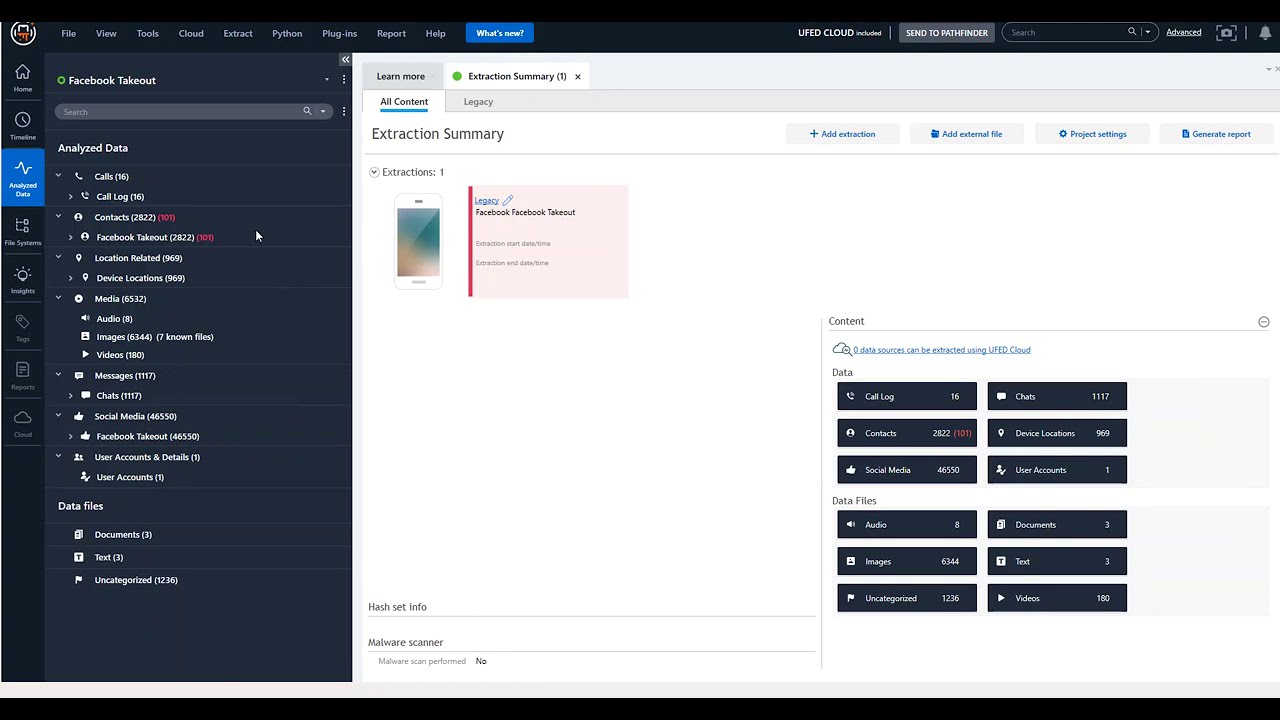Click the UFED Cloud data sources link
This screenshot has width=1280, height=720.
[x=942, y=350]
